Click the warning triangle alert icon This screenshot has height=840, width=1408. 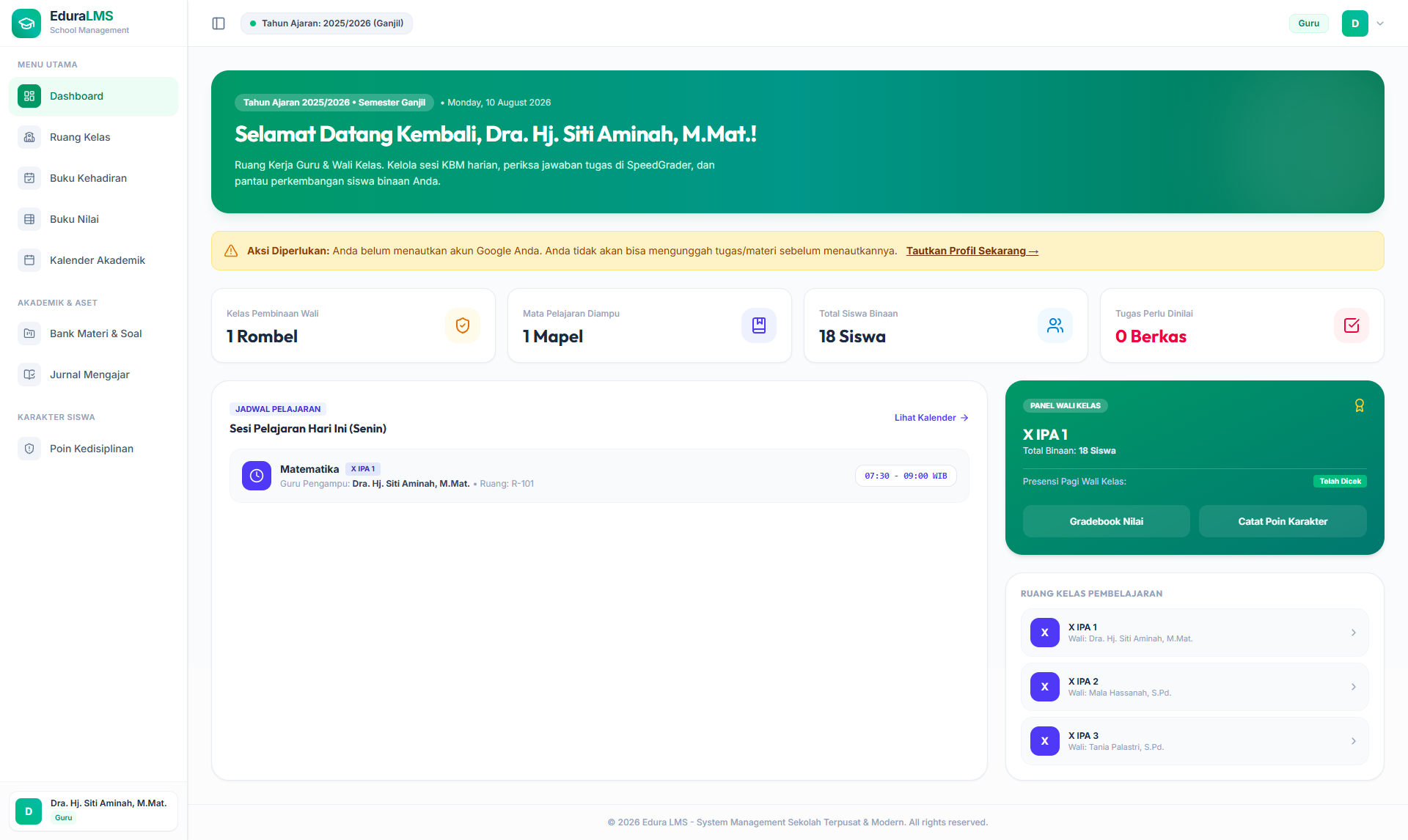(231, 251)
